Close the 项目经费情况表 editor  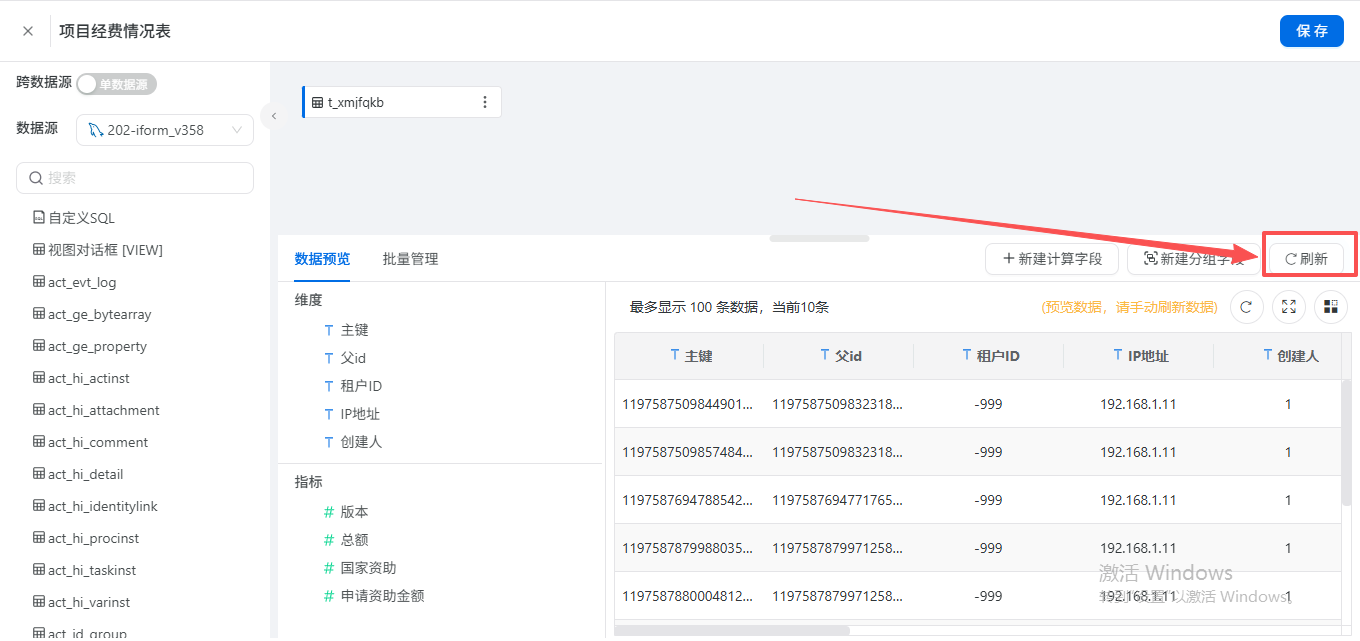[x=28, y=31]
